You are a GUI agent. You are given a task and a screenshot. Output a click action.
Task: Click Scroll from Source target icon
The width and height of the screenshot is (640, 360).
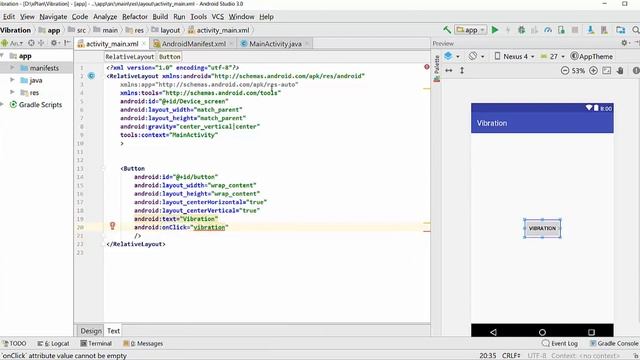(x=31, y=43)
